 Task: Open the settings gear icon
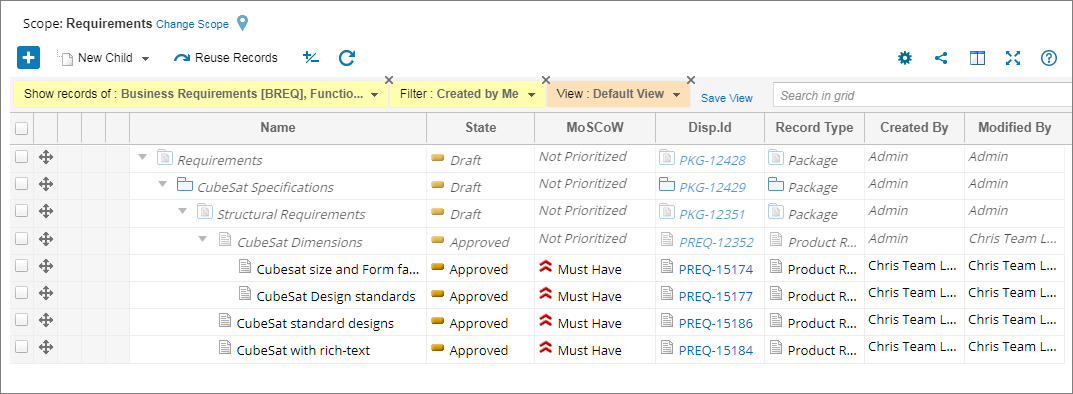click(905, 58)
